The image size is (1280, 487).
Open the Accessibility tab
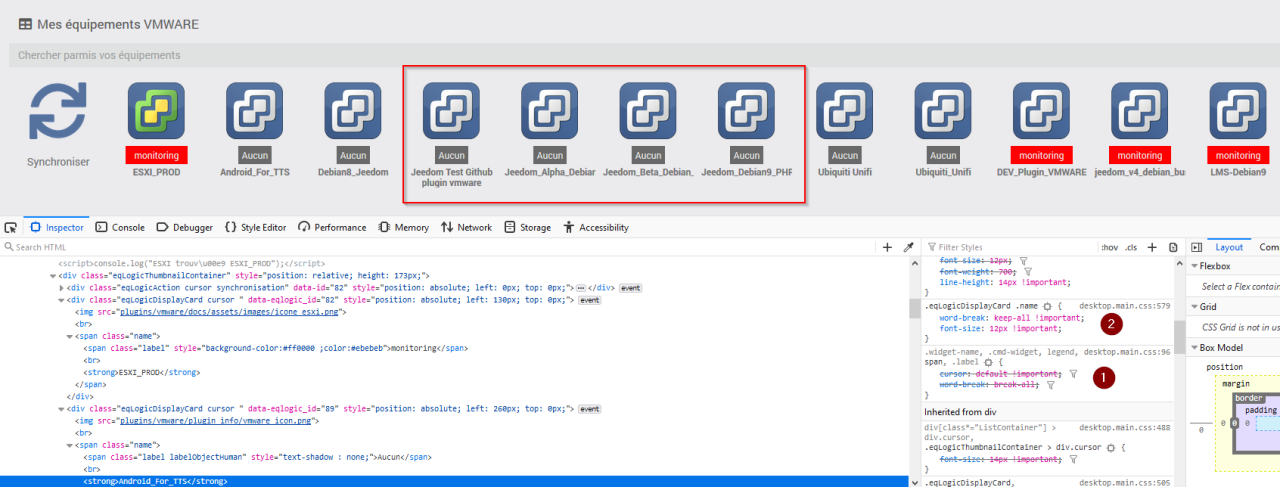click(x=596, y=227)
